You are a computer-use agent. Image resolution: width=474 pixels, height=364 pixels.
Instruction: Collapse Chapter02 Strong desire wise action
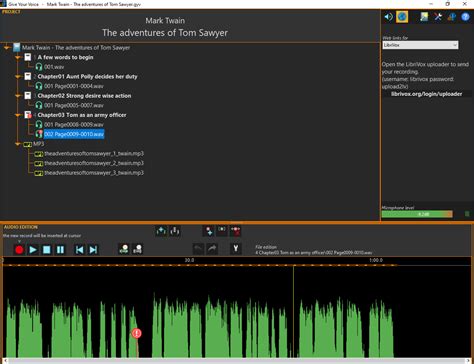[x=18, y=96]
